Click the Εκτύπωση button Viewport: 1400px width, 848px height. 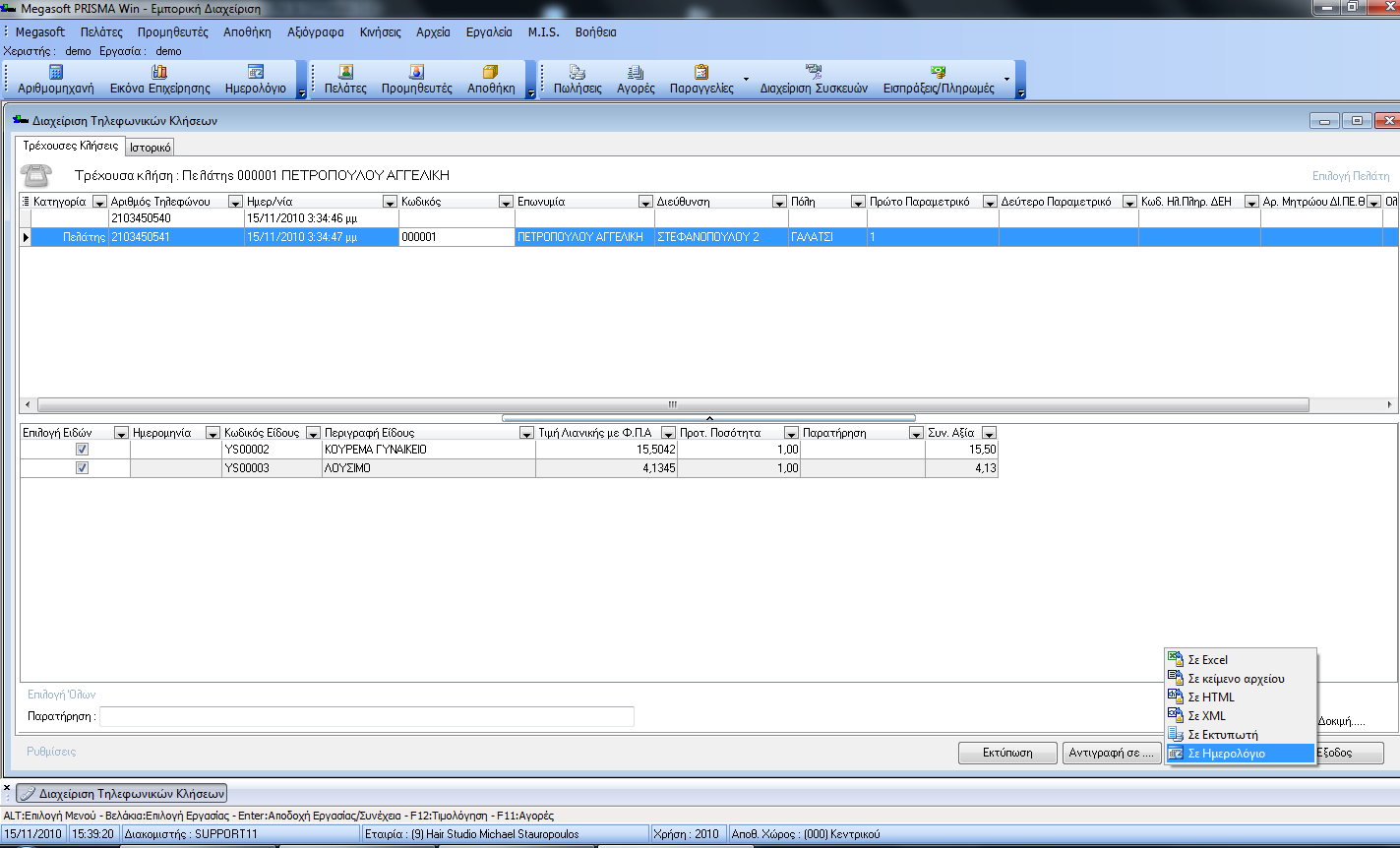tap(1007, 753)
